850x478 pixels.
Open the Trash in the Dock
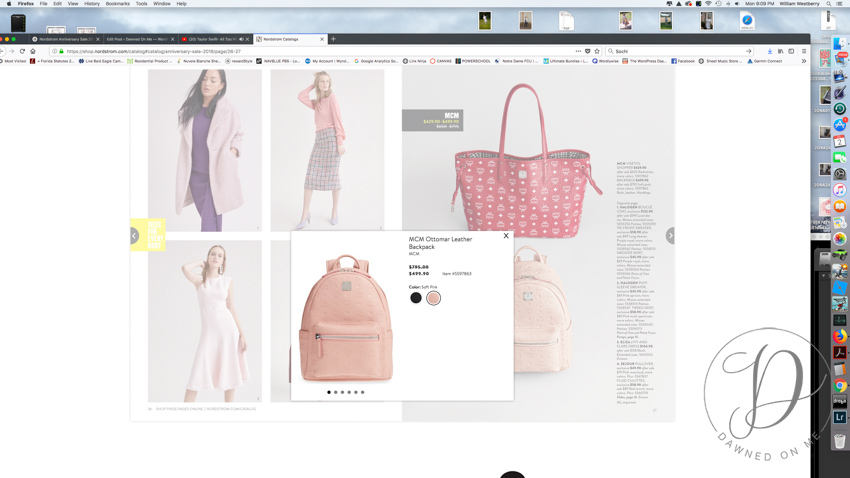(x=840, y=440)
